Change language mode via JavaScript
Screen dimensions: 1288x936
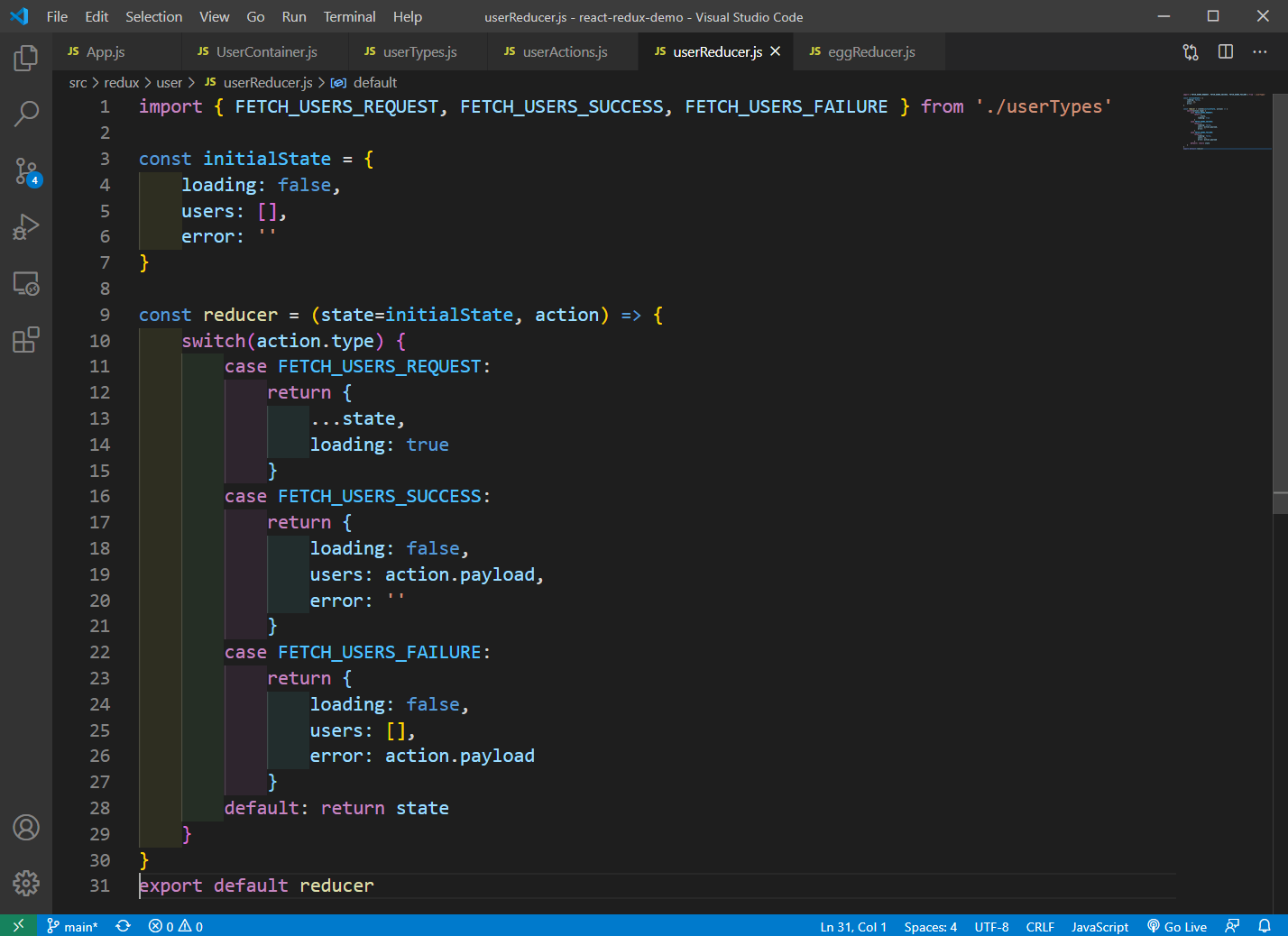click(x=1099, y=926)
